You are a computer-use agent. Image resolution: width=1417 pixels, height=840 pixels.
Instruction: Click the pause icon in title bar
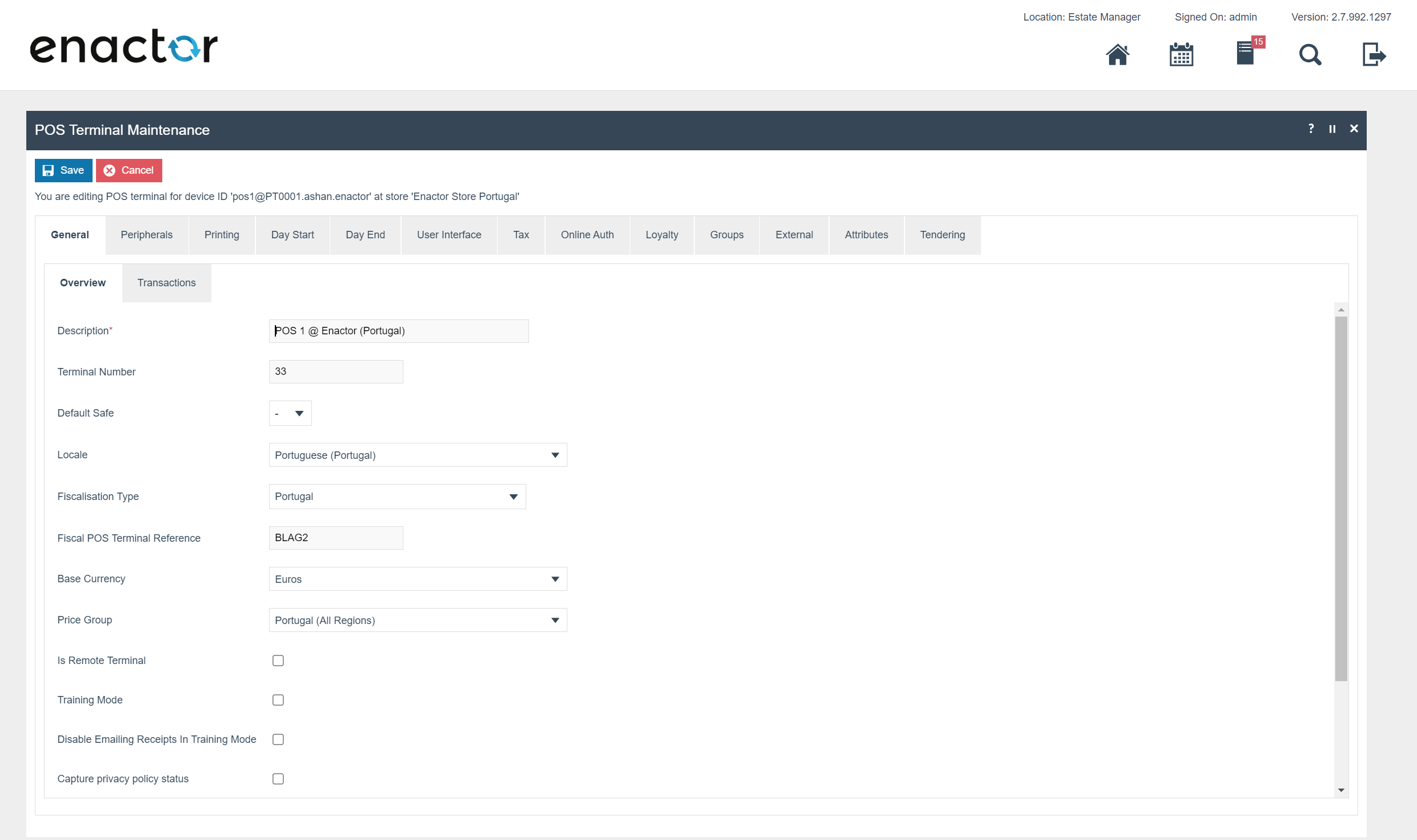pos(1332,129)
